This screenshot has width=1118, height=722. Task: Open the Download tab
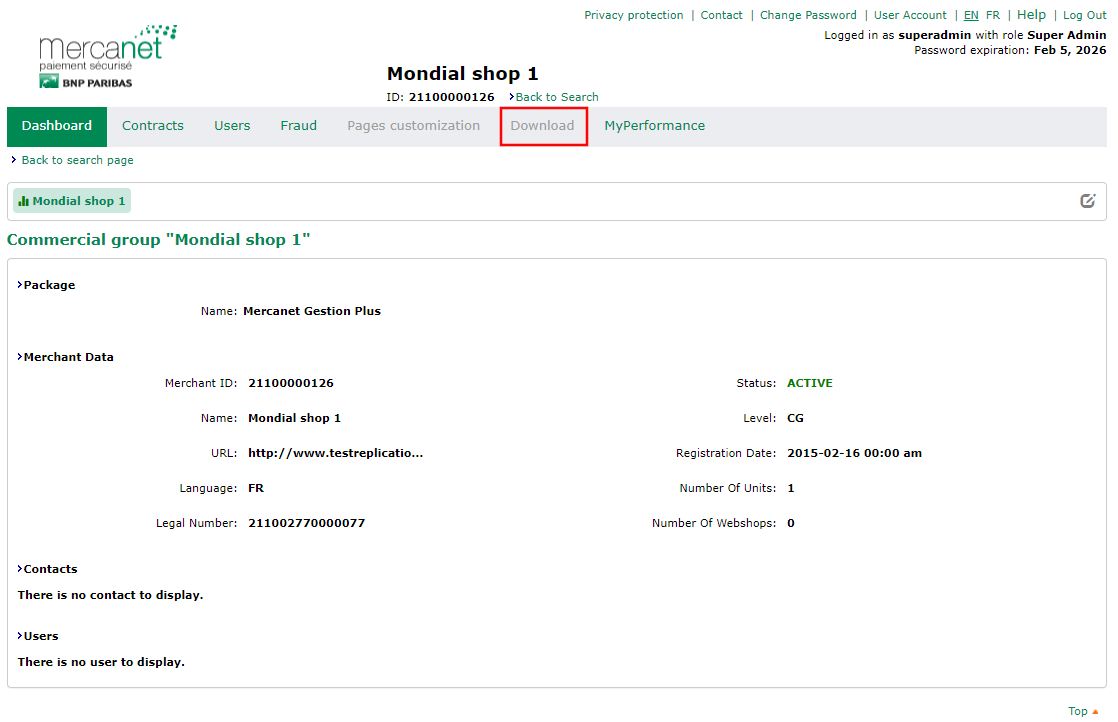click(543, 126)
